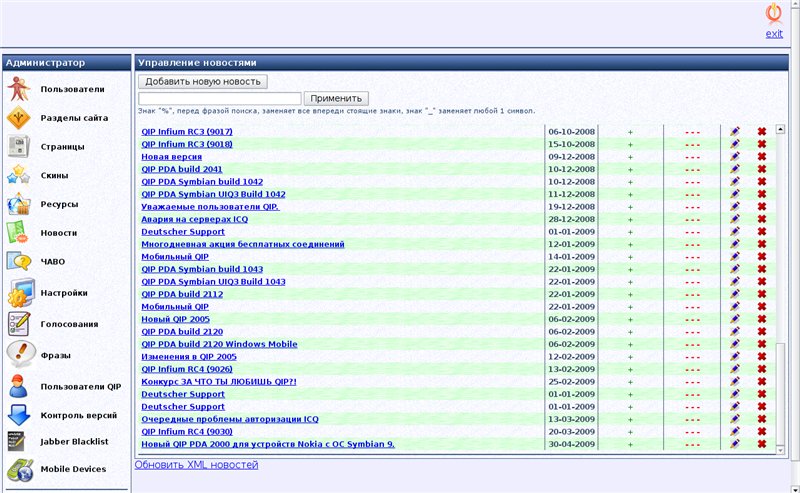Edit QIP Infium RC3 (9017) with pencil icon
Viewport: 800px width, 493px height.
tap(735, 132)
